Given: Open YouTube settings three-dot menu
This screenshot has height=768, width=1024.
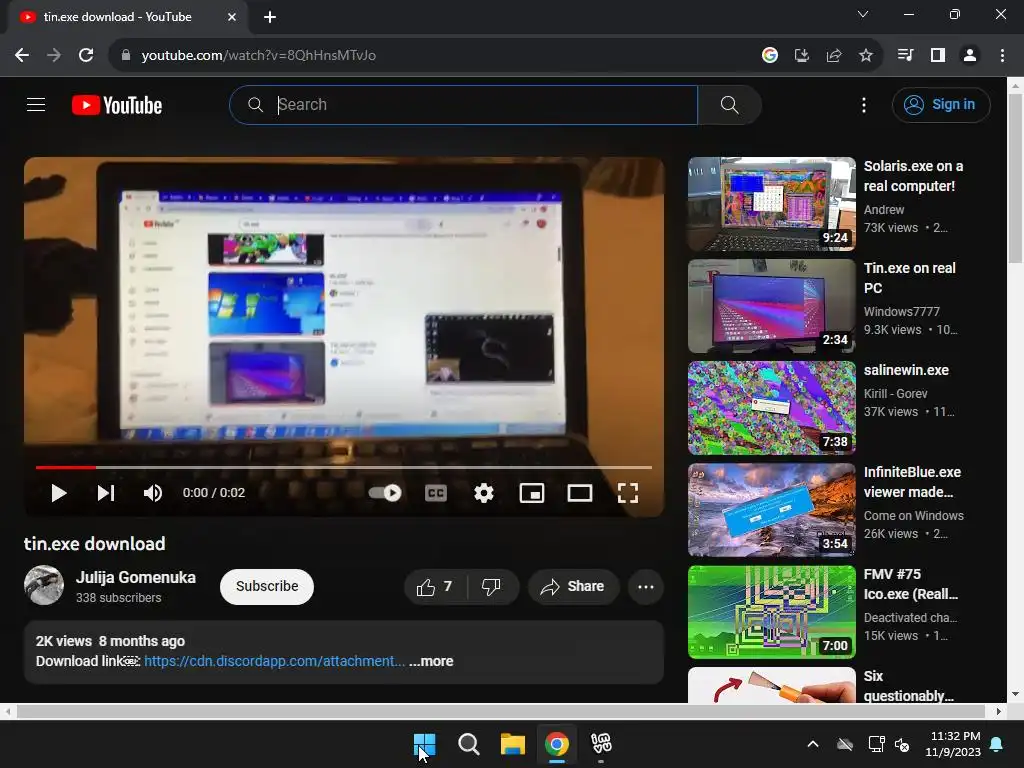Looking at the screenshot, I should tap(863, 104).
